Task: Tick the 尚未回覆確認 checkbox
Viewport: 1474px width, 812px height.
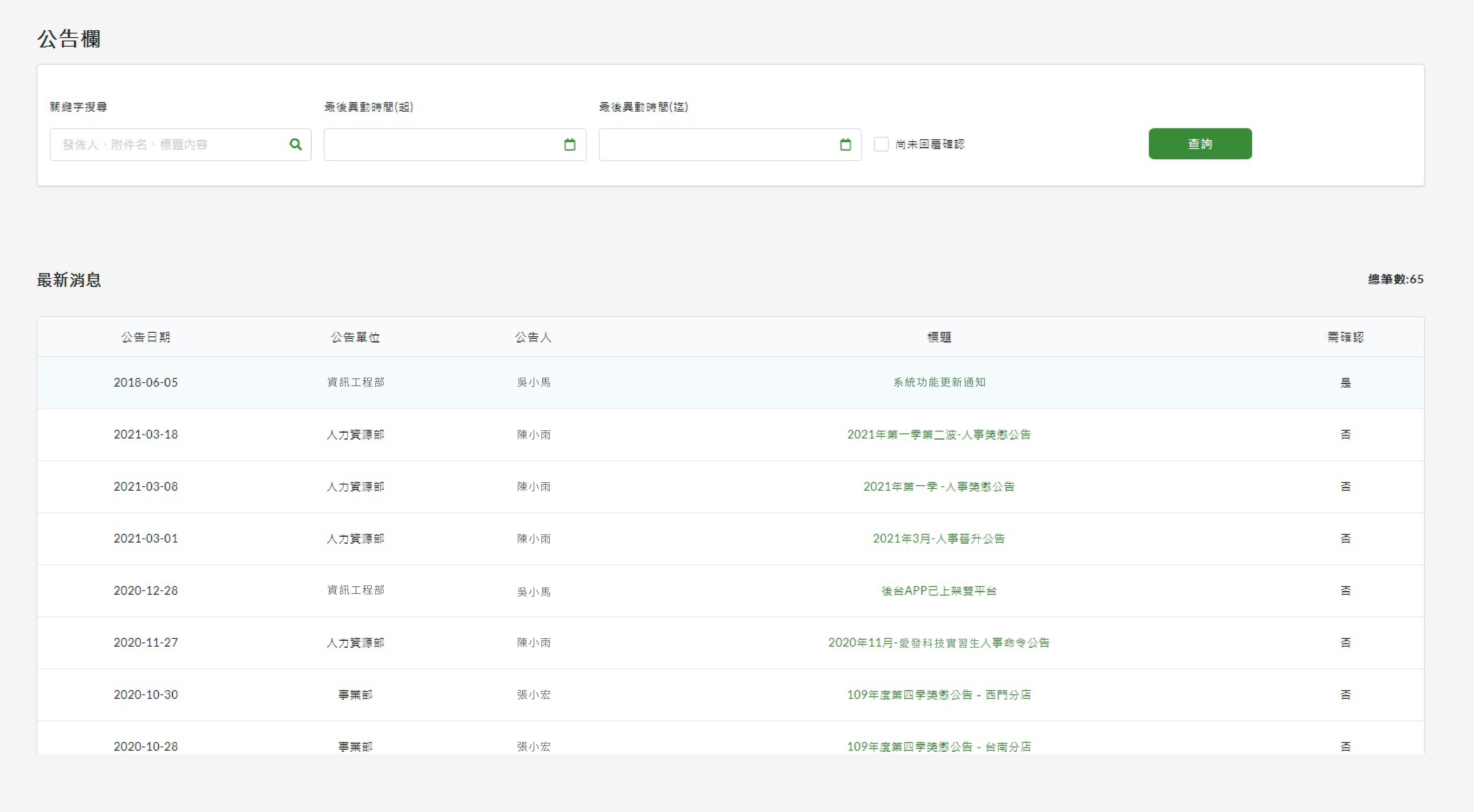Action: coord(881,144)
